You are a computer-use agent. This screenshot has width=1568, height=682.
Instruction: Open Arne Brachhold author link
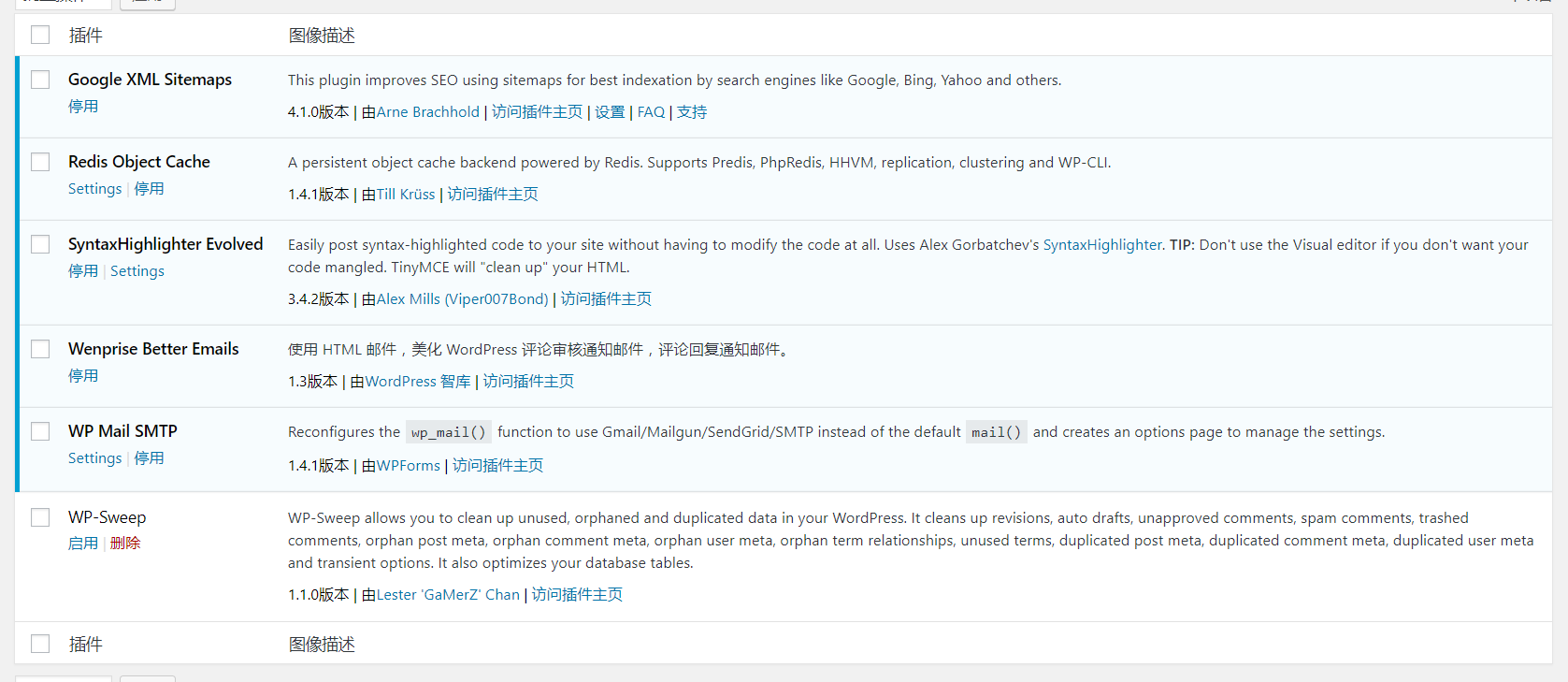pos(427,112)
